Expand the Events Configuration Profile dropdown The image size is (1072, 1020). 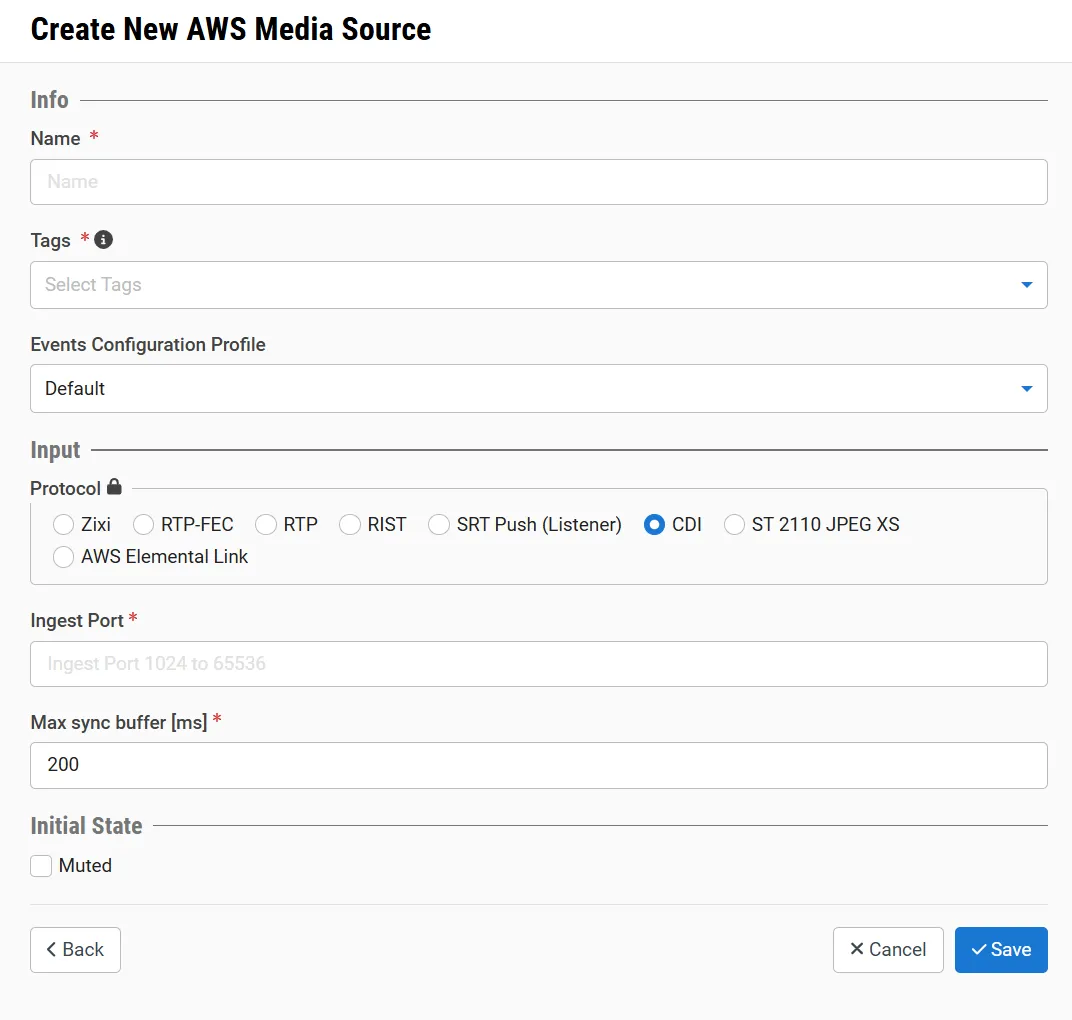click(539, 388)
